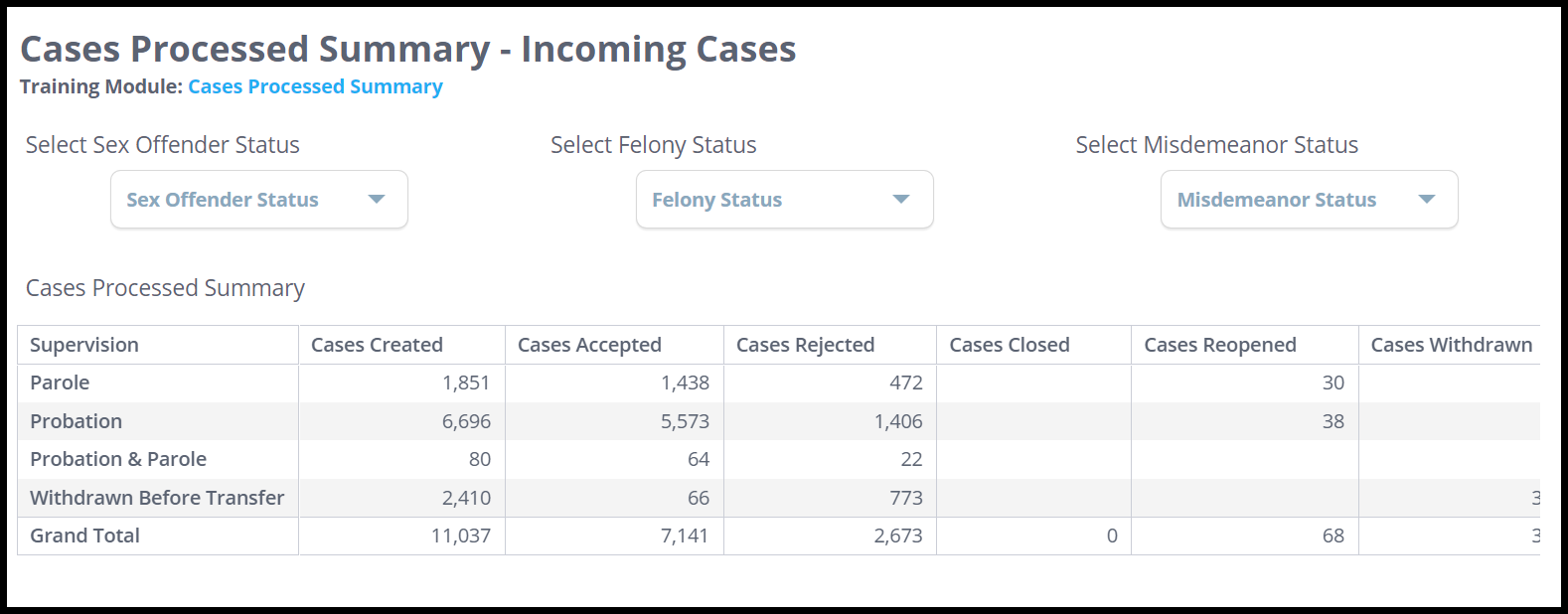Expand the Sex Offender Status filter
This screenshot has height=614, width=1568.
(258, 199)
